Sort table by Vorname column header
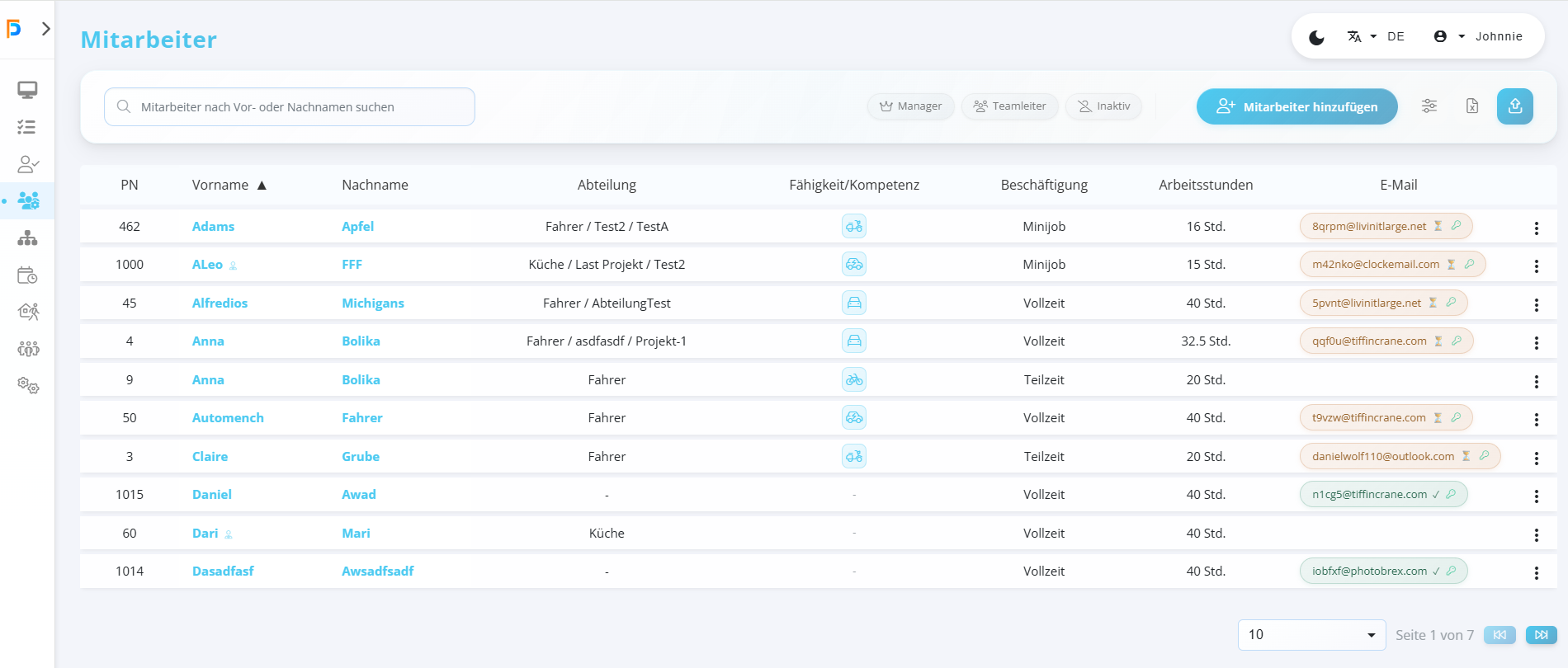Screen dimensions: 1568x668 coord(220,185)
